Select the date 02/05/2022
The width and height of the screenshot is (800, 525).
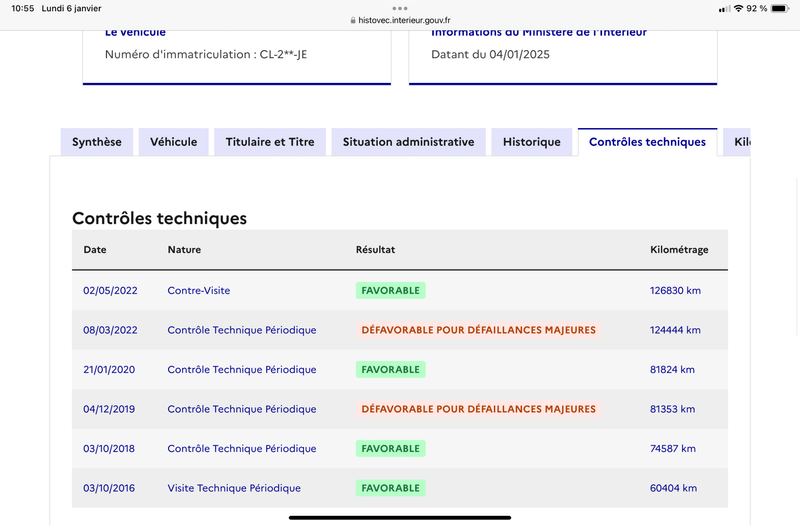[110, 290]
